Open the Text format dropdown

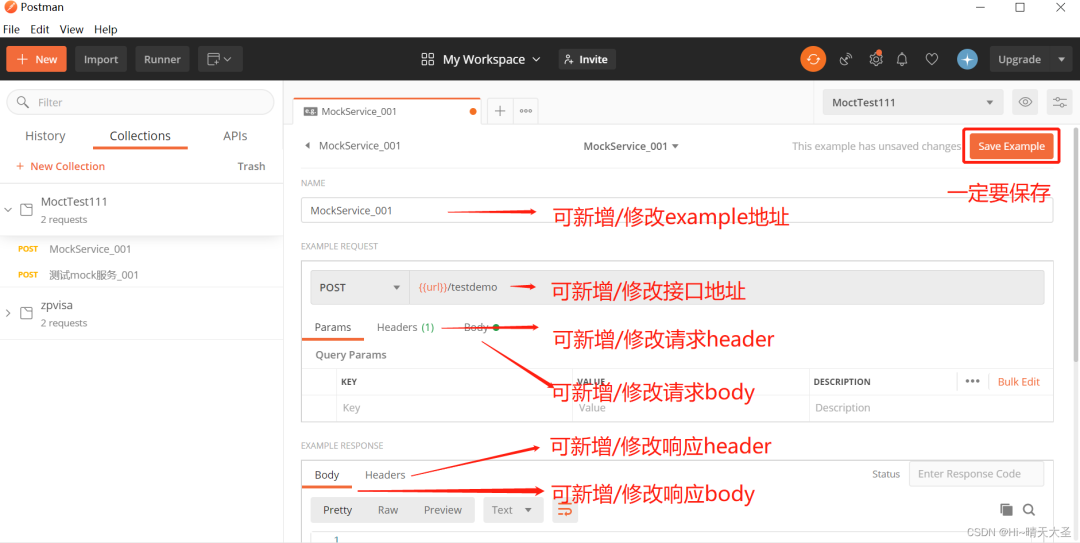pos(513,510)
